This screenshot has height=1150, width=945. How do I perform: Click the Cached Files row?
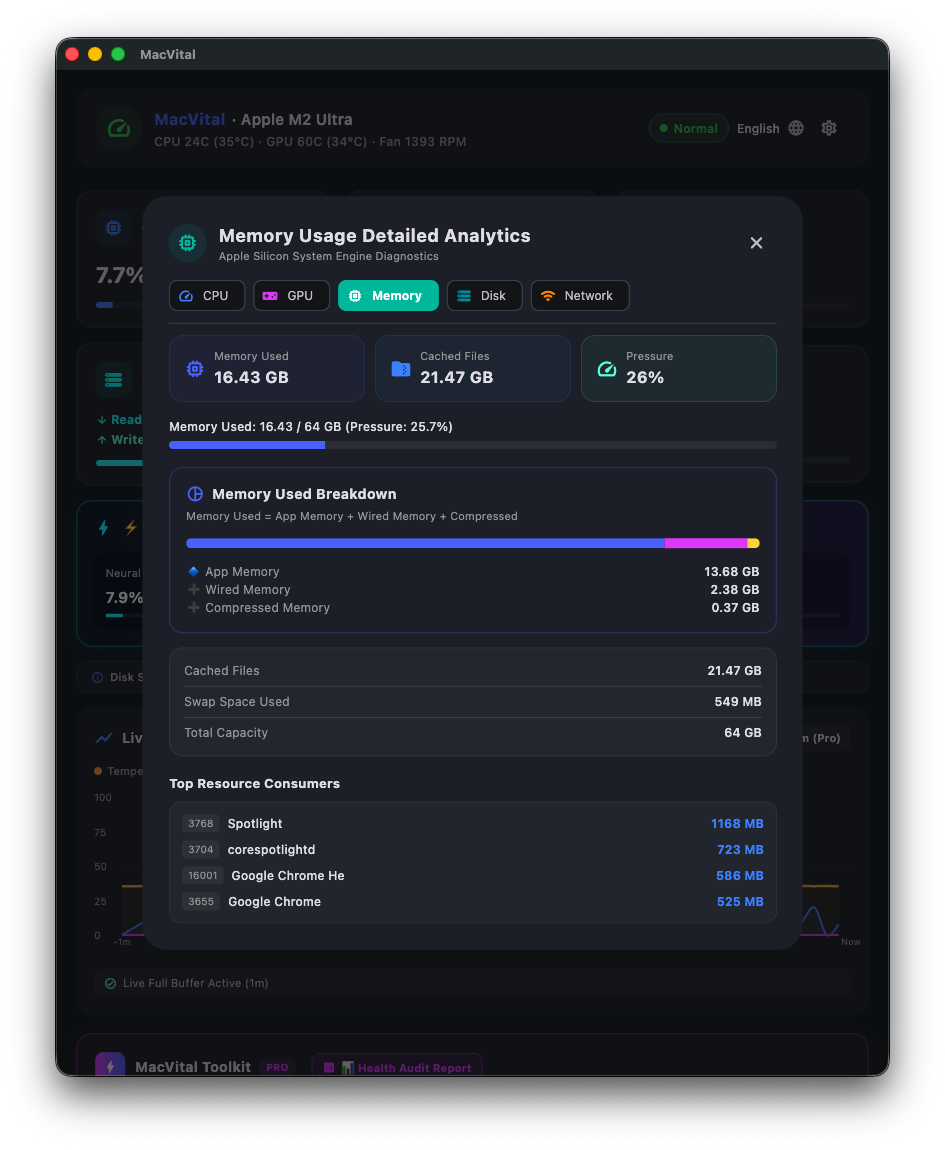pyautogui.click(x=472, y=670)
